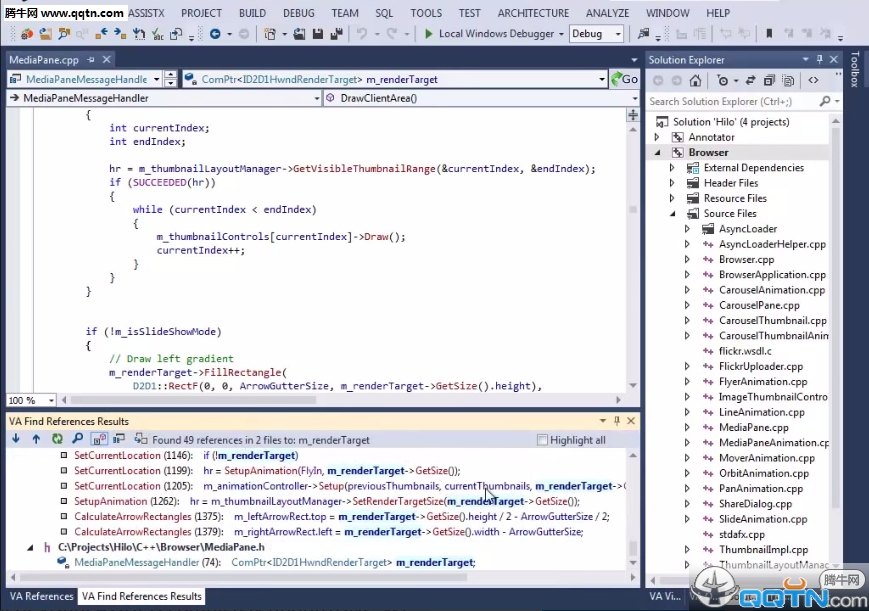Click the refresh icon in Find References
The height and width of the screenshot is (611, 869).
pos(57,439)
